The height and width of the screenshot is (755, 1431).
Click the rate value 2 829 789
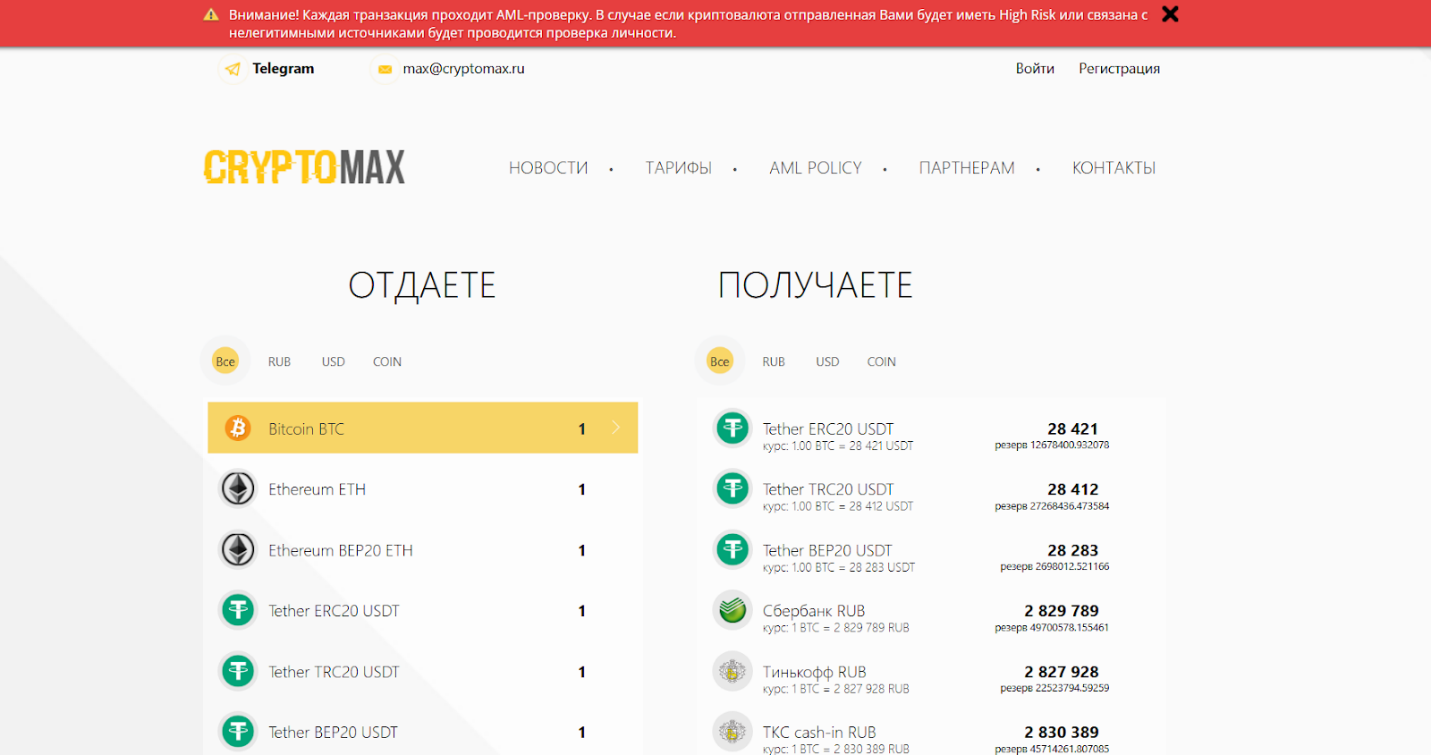[1062, 610]
